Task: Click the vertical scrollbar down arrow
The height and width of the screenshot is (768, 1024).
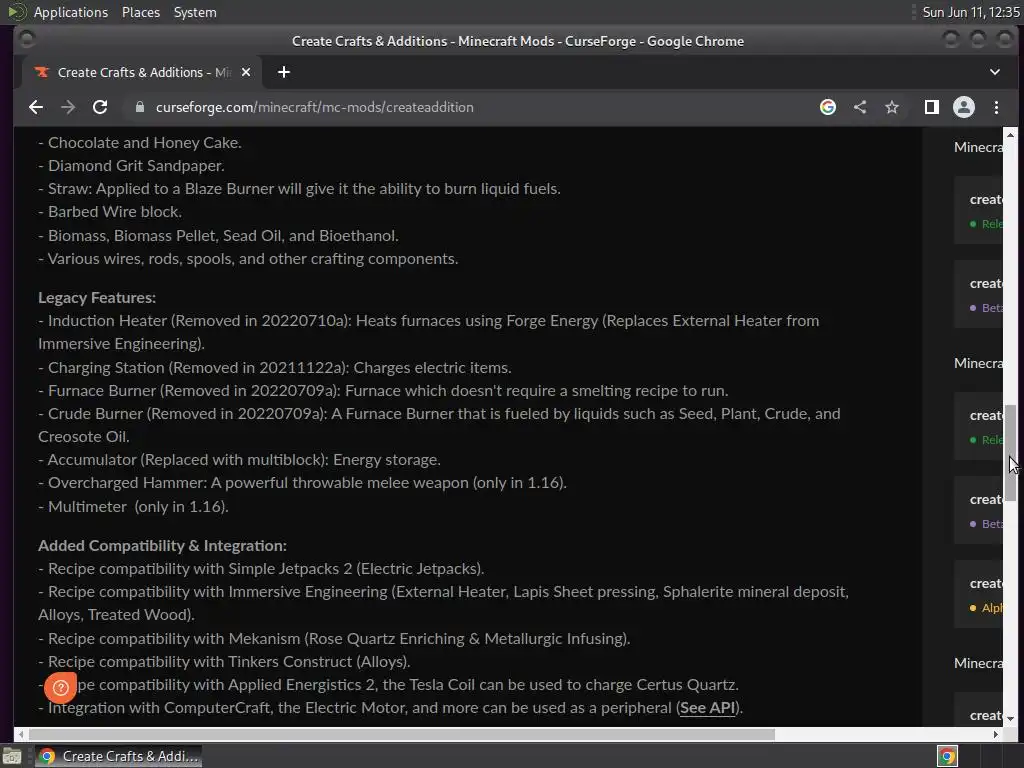Action: click(x=1010, y=718)
